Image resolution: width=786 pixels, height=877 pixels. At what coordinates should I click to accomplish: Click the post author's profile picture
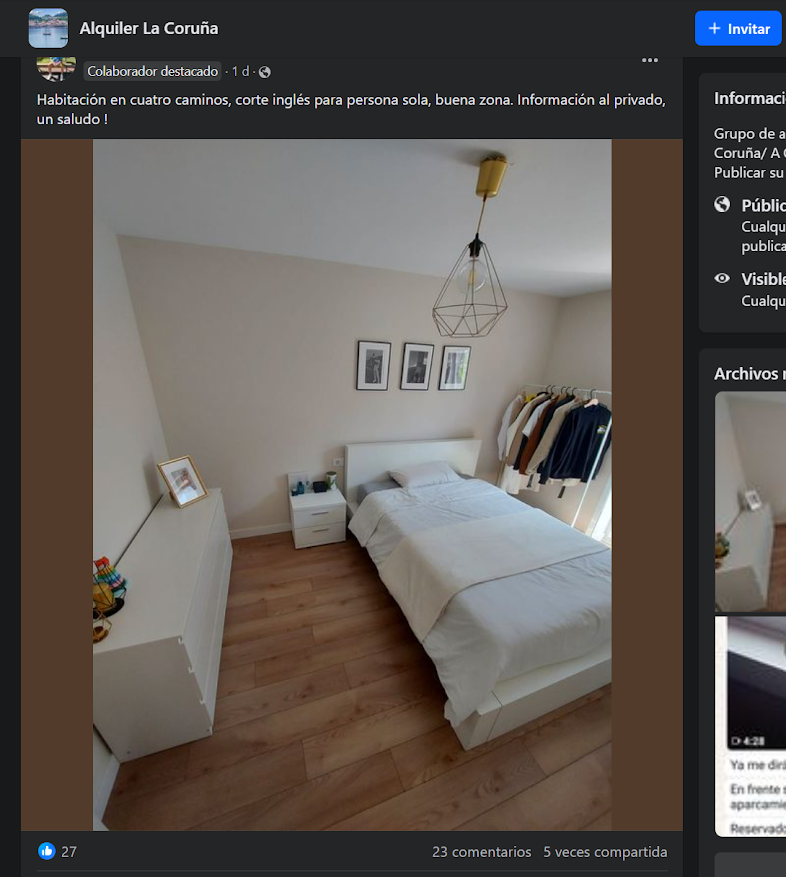(x=56, y=68)
